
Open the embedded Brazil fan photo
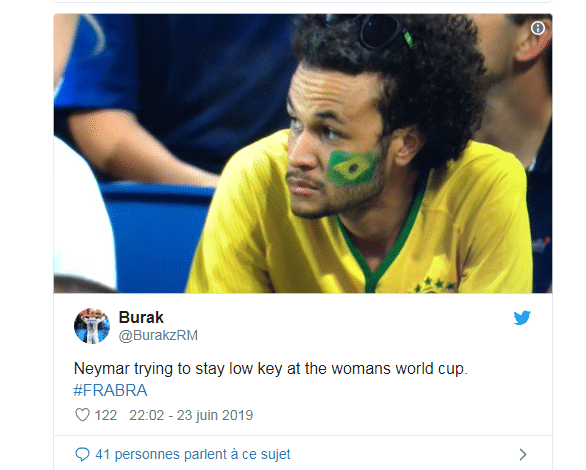tap(303, 153)
